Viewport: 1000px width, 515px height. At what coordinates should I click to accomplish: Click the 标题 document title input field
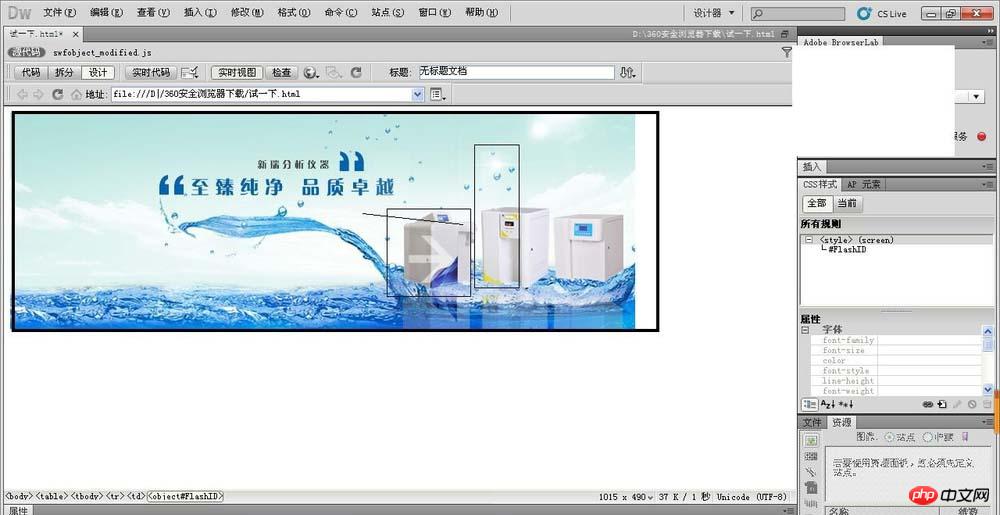click(x=515, y=72)
